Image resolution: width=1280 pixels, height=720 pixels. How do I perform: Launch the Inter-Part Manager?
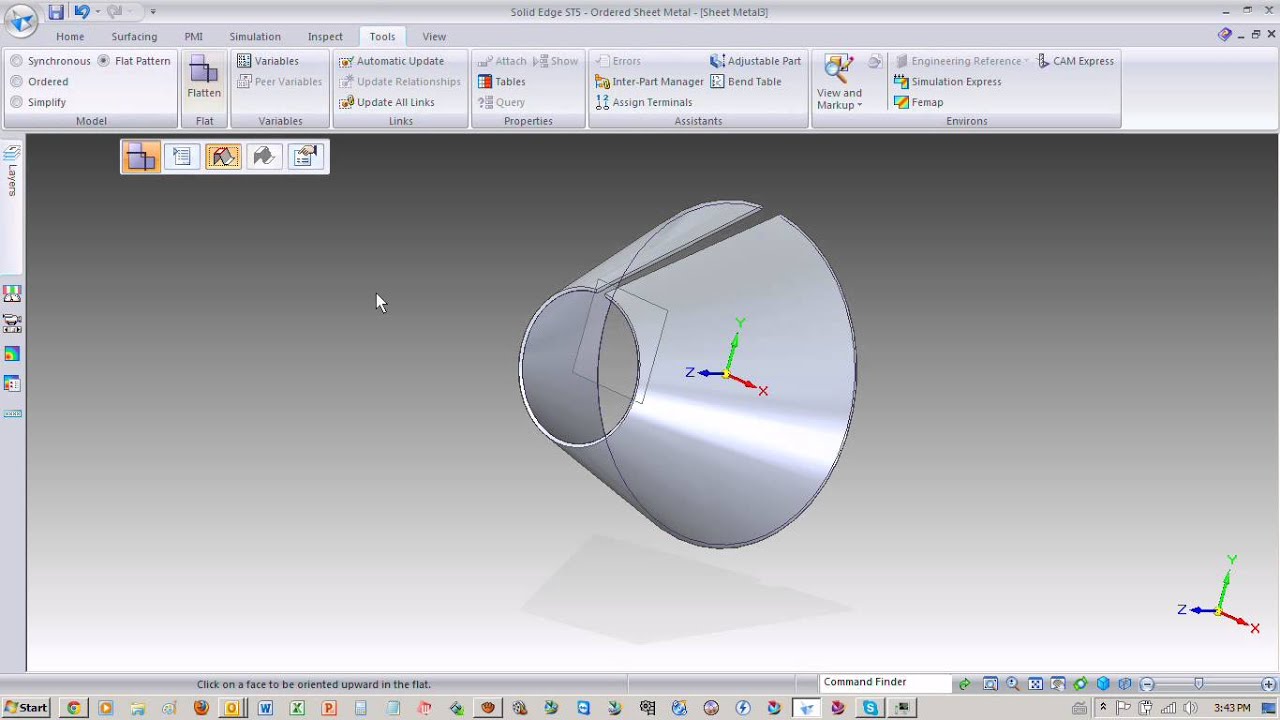pos(649,82)
